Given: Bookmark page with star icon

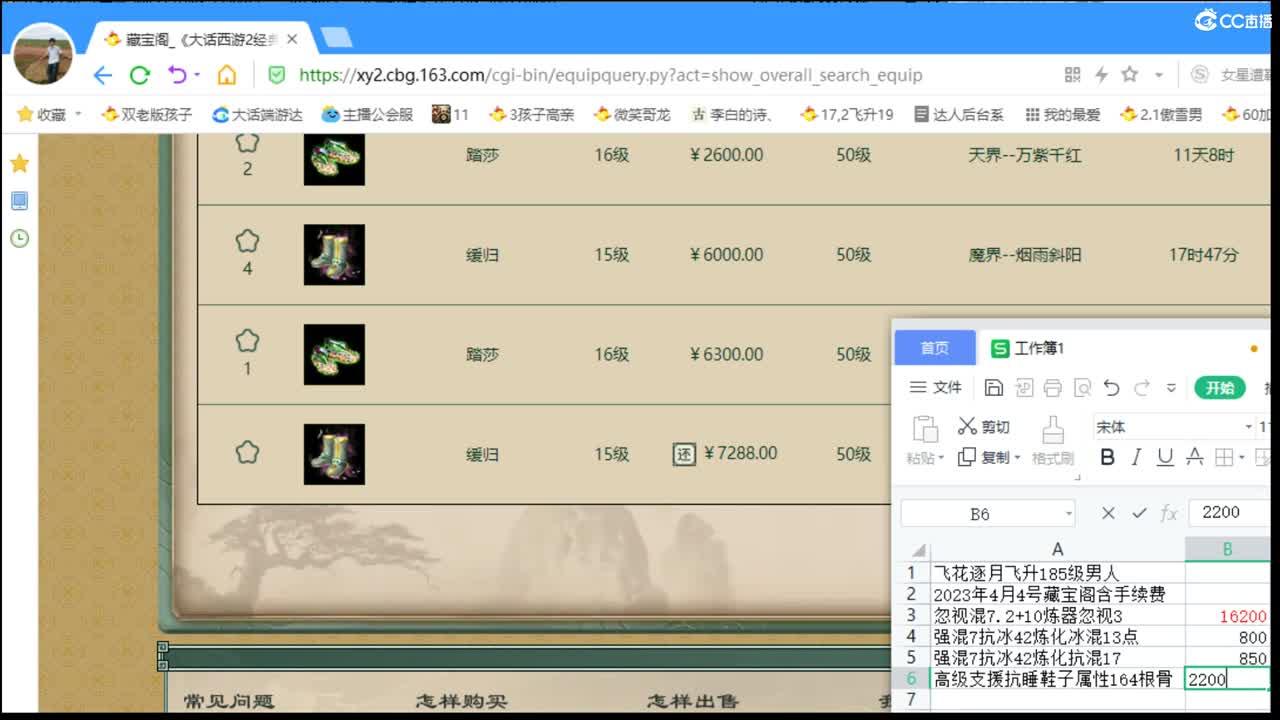Looking at the screenshot, I should pyautogui.click(x=1130, y=75).
